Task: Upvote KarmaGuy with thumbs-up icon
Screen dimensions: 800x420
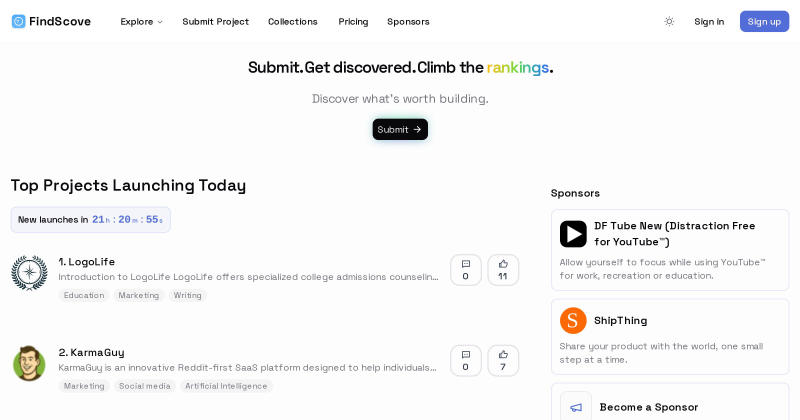Action: pos(503,361)
